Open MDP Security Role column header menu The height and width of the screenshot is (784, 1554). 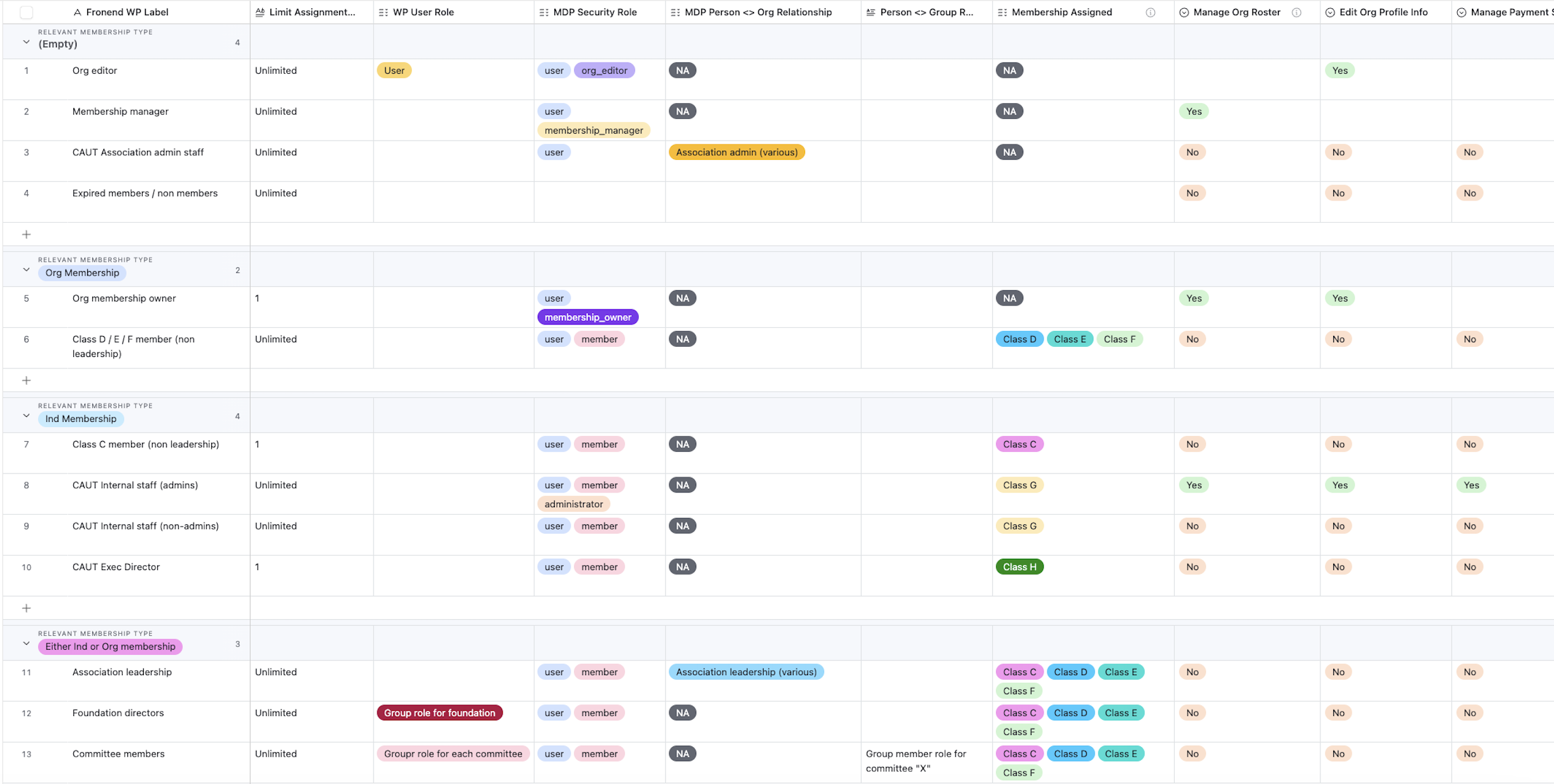pyautogui.click(x=594, y=12)
